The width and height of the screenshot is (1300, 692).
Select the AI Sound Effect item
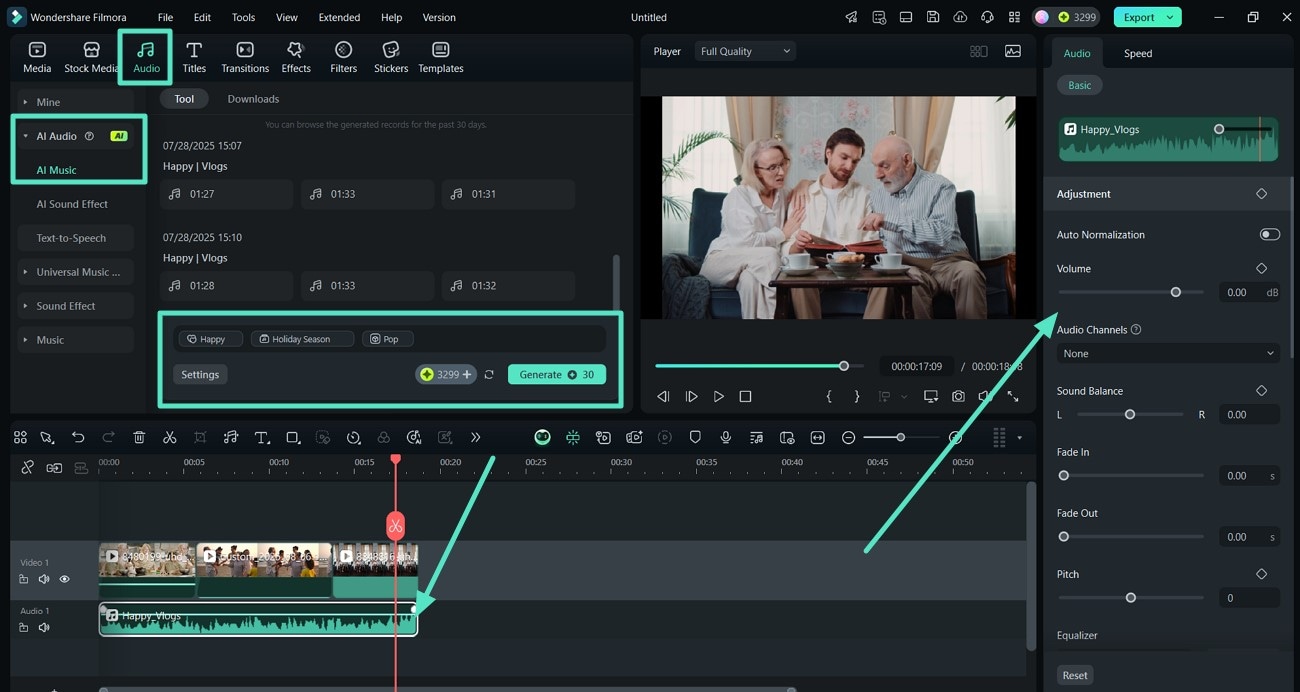[72, 204]
